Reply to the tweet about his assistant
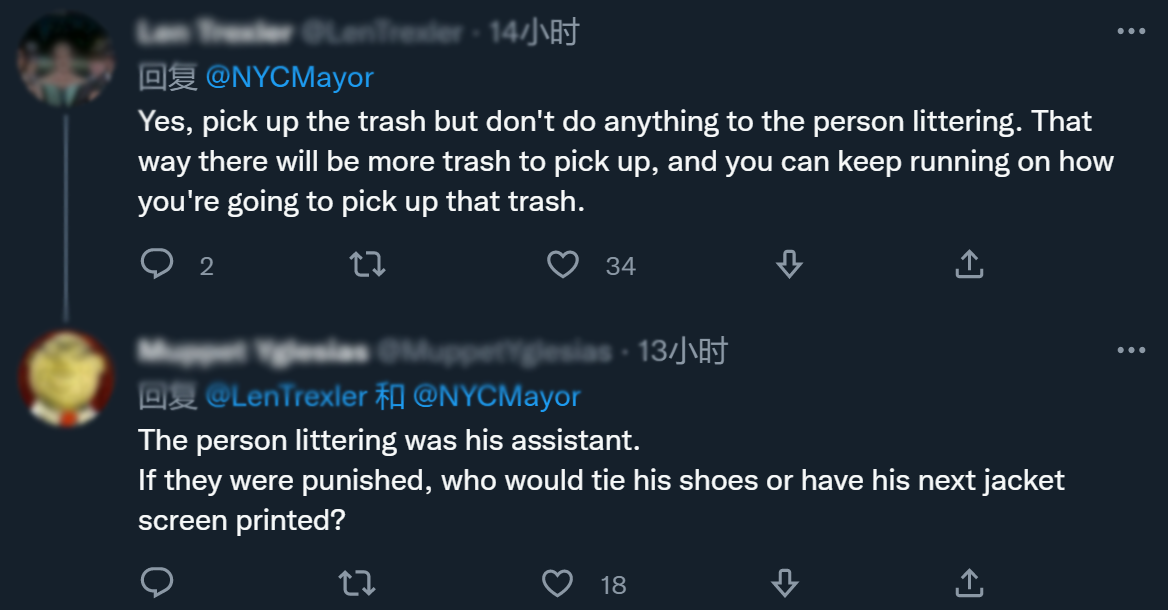Image resolution: width=1168 pixels, height=610 pixels. click(157, 582)
